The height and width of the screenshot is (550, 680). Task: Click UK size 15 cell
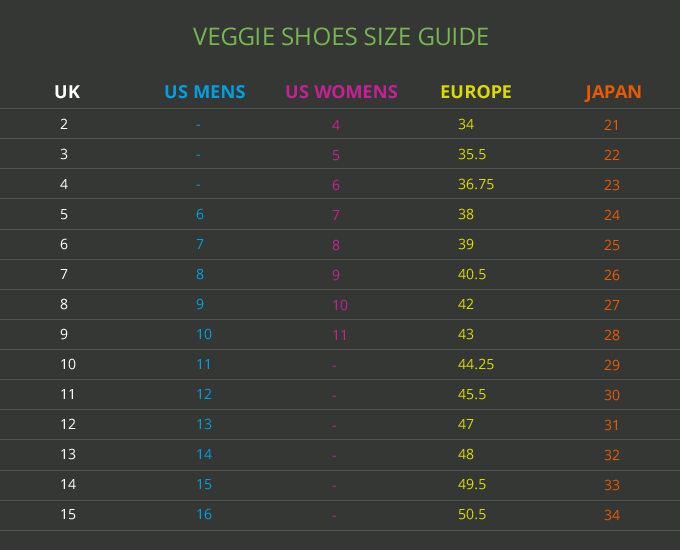pyautogui.click(x=68, y=514)
